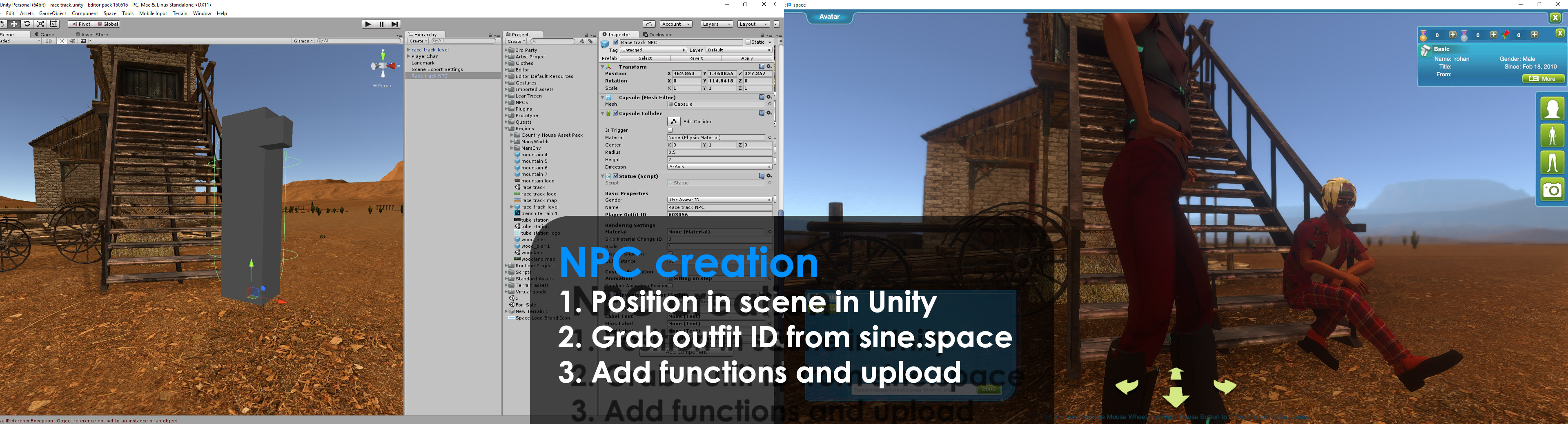Click the More button in profile panel
1568x424 pixels.
tap(1543, 79)
